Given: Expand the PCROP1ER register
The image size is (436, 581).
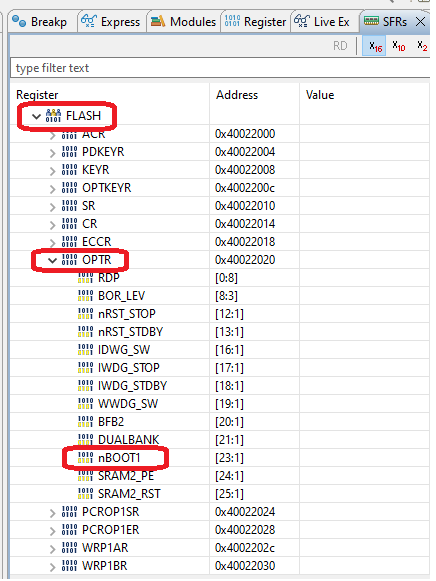Looking at the screenshot, I should click(52, 531).
